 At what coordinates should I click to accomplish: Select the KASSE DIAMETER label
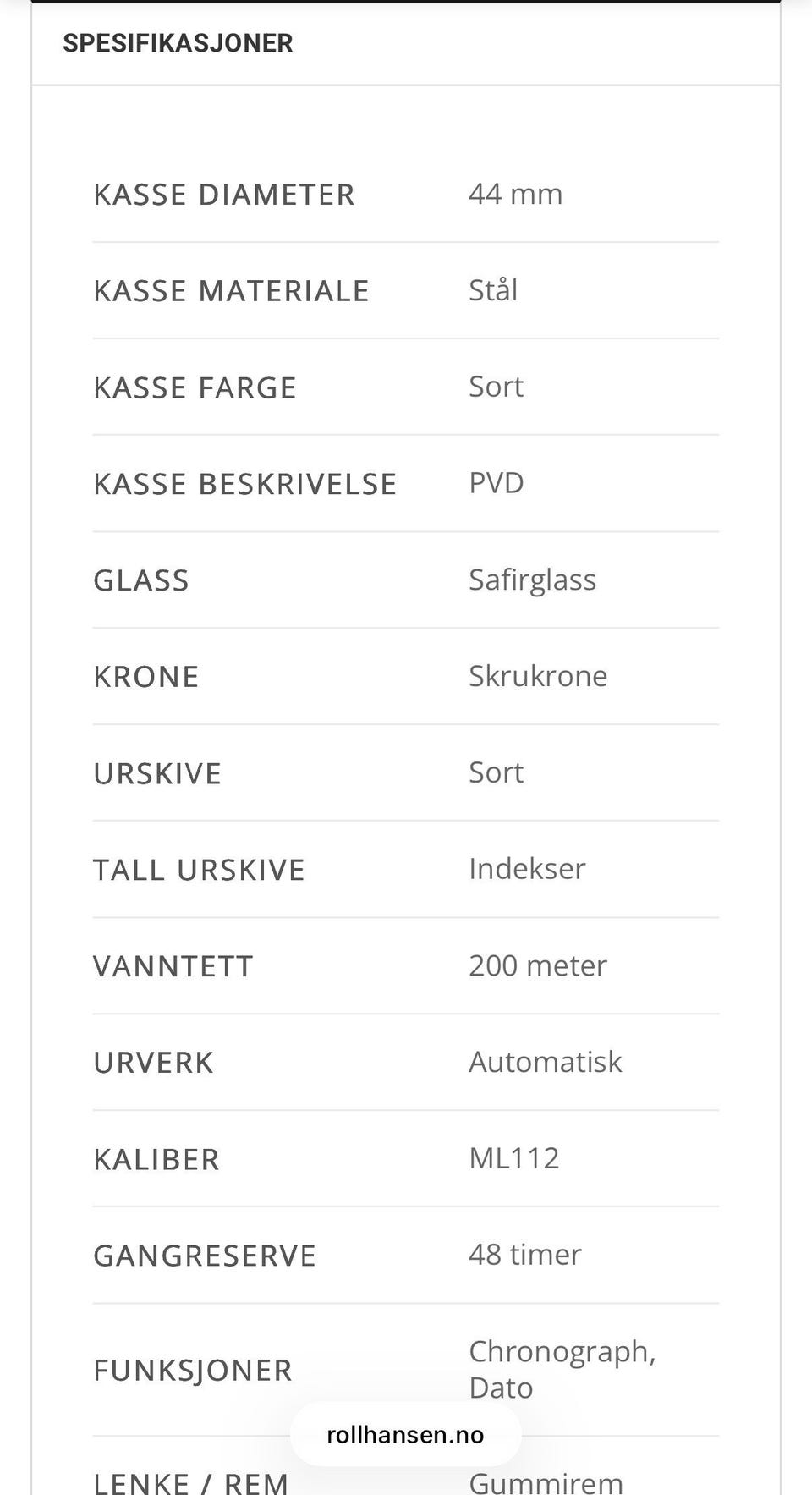coord(224,195)
